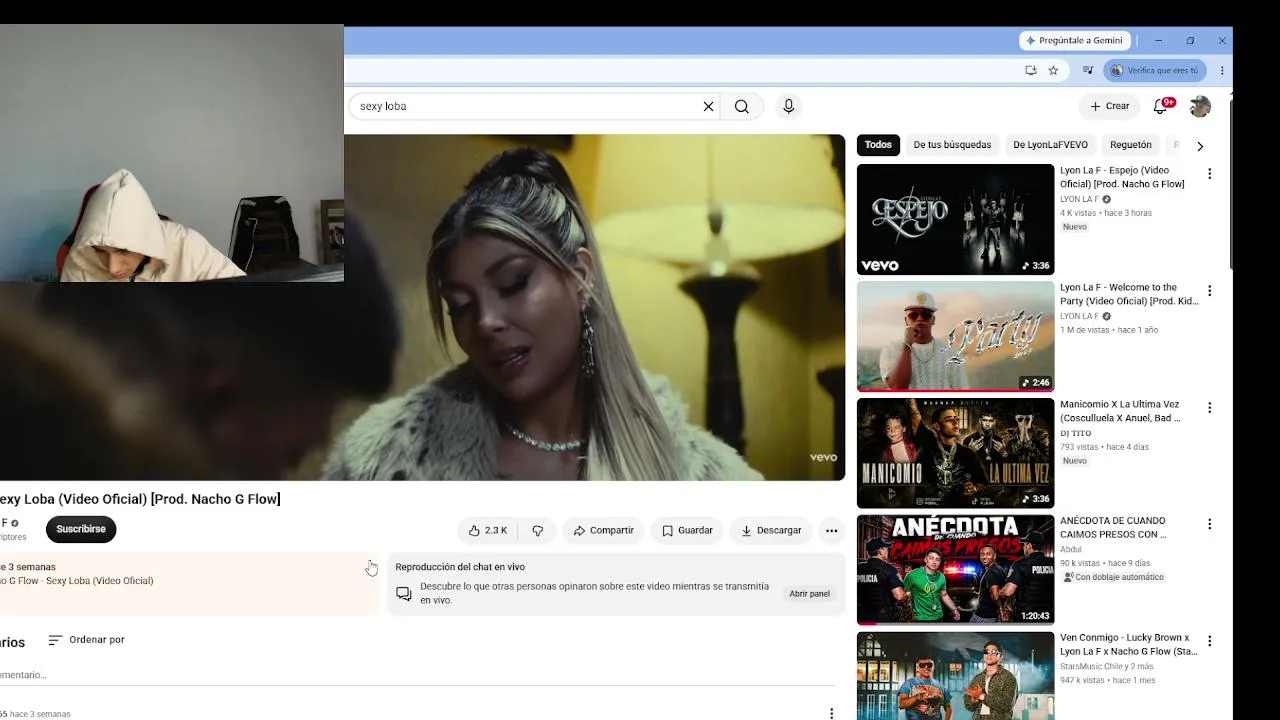Click '90 k vistas • hace 9 días' text
Image resolution: width=1280 pixels, height=720 pixels.
point(1105,563)
